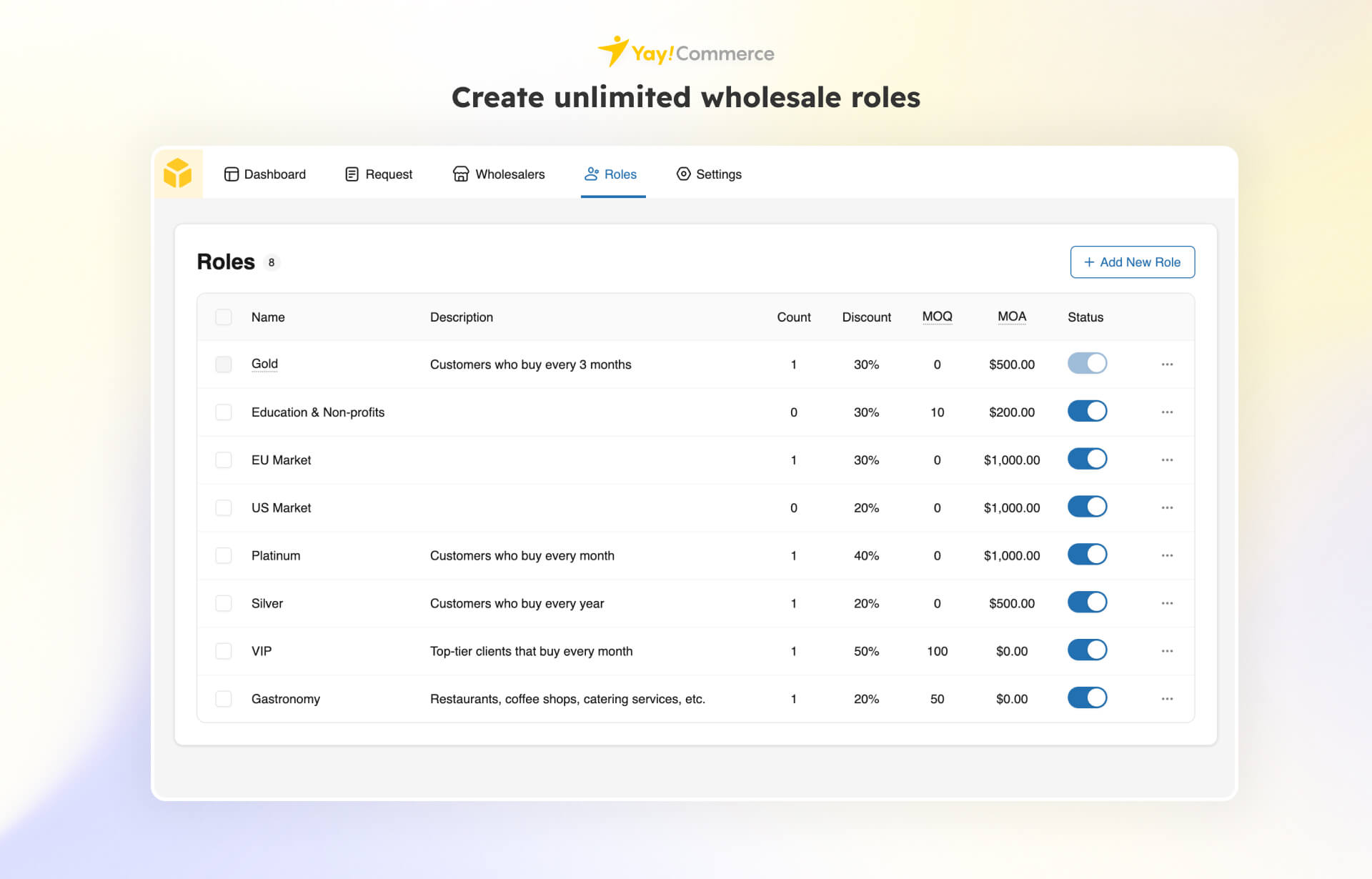Open more options for Gastronomy row

pyautogui.click(x=1167, y=699)
